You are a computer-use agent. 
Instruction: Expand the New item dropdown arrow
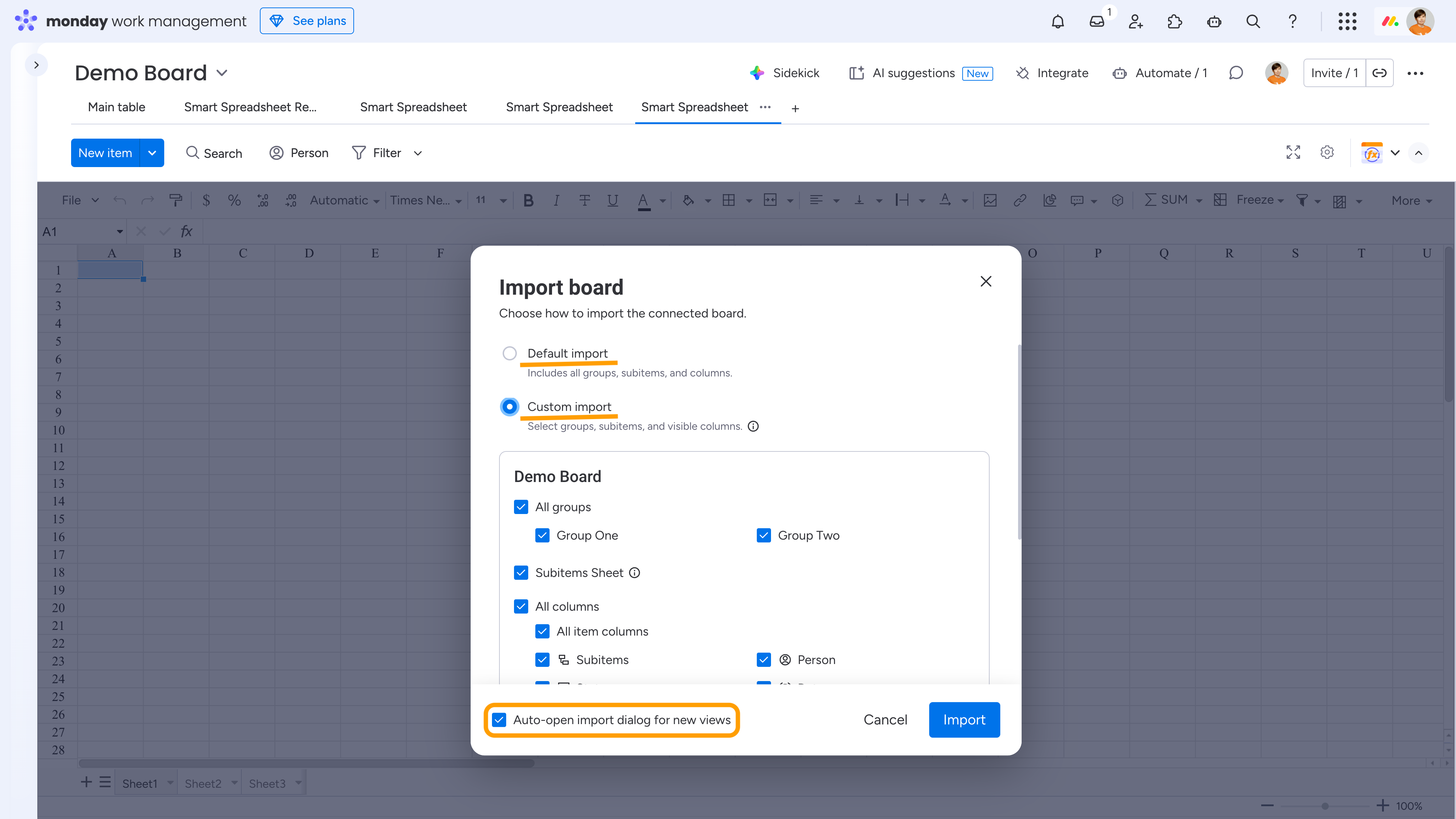(x=152, y=152)
